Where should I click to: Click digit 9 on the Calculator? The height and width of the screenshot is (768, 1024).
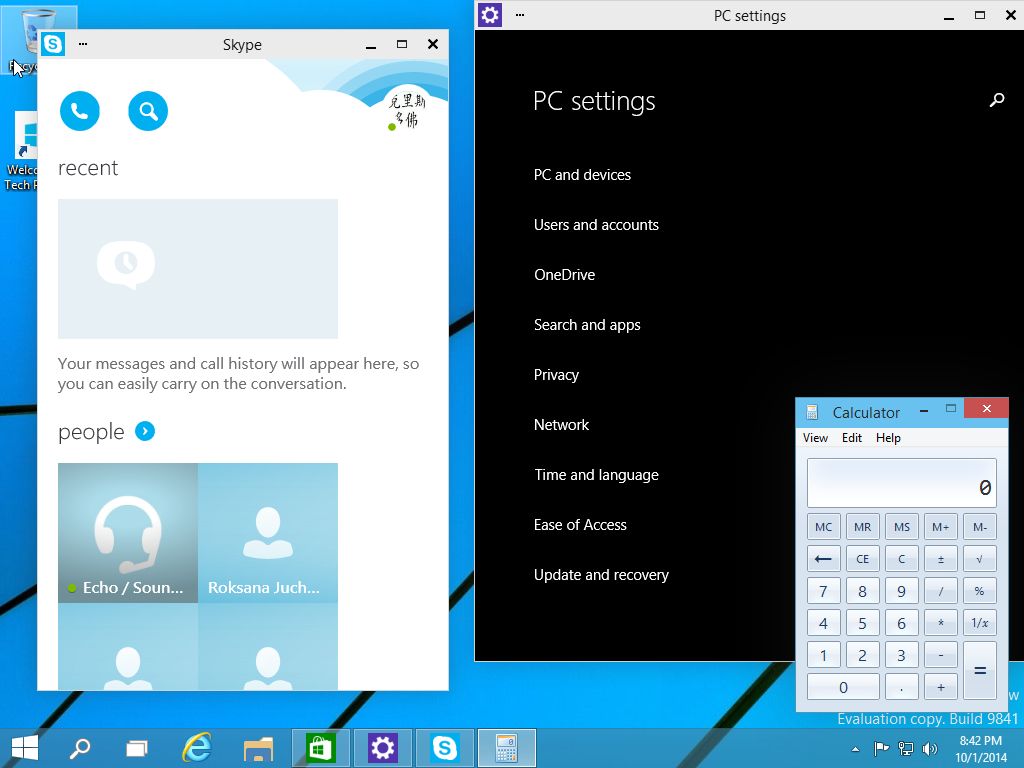(x=902, y=591)
